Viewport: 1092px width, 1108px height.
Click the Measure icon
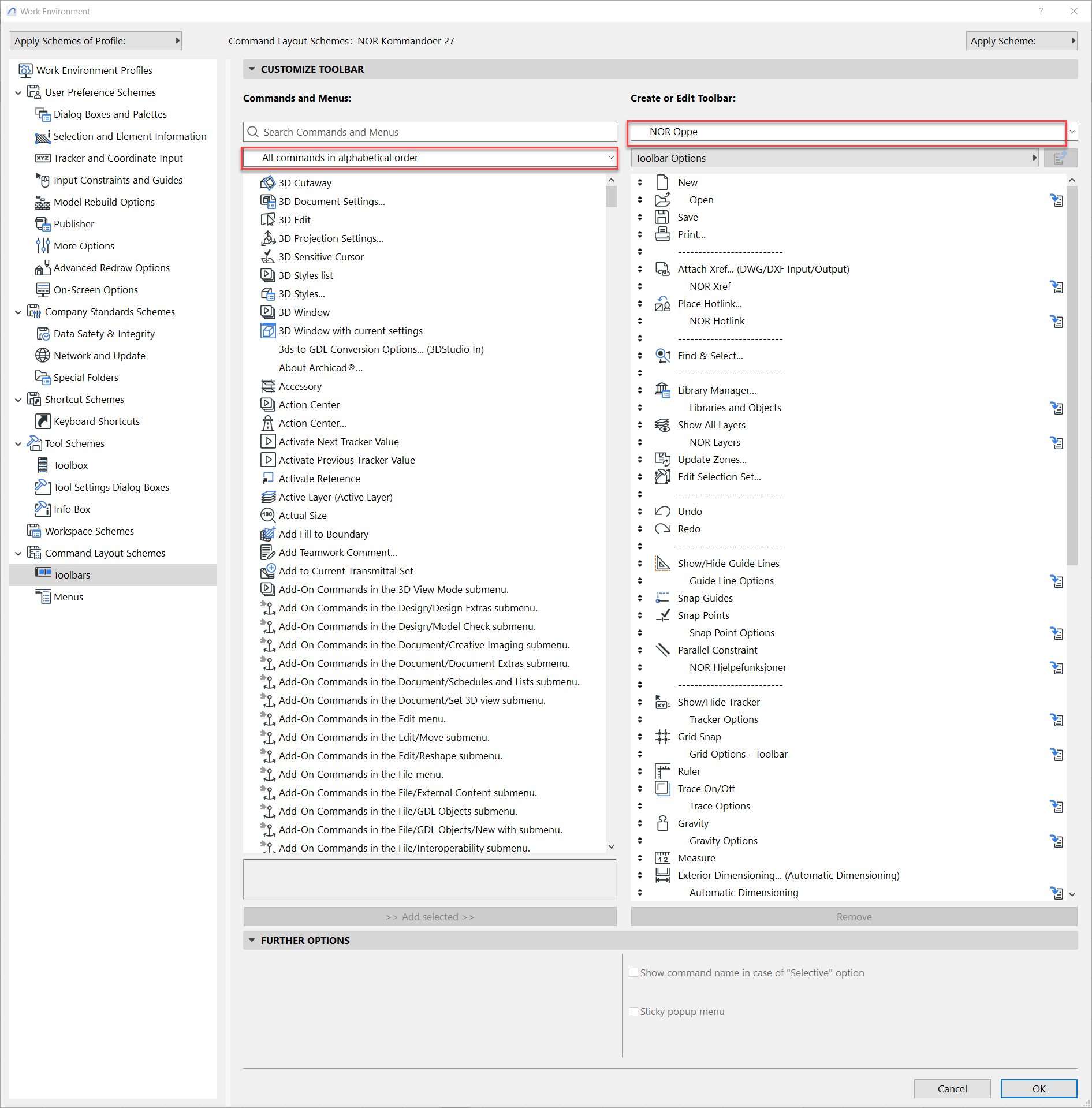[662, 858]
